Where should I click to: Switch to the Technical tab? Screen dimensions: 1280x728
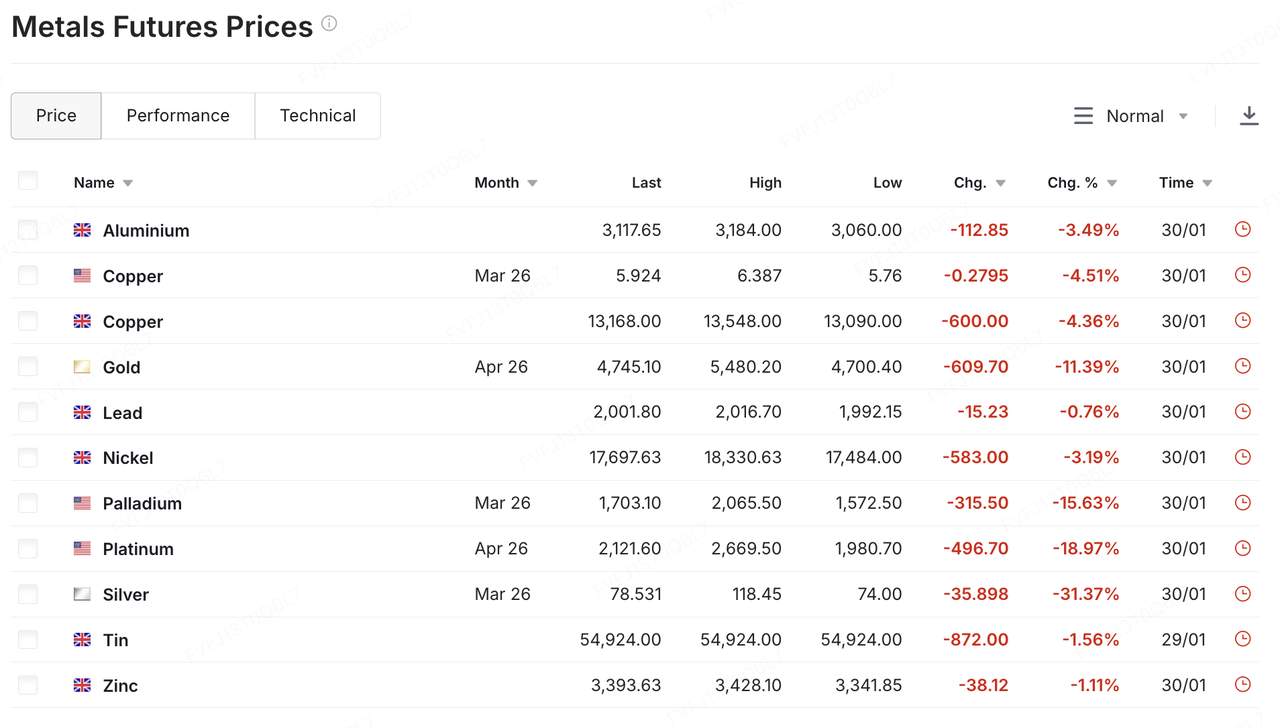click(x=318, y=116)
